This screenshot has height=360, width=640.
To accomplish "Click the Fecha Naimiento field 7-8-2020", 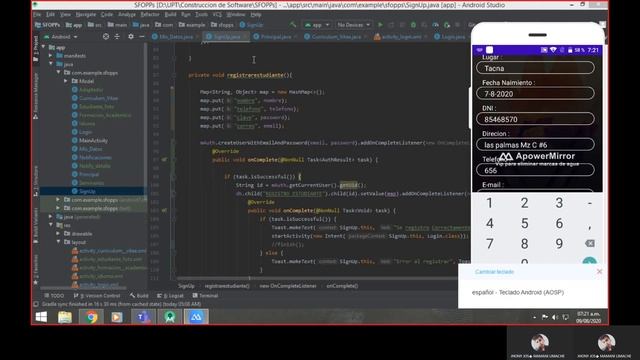I will 535,93.
